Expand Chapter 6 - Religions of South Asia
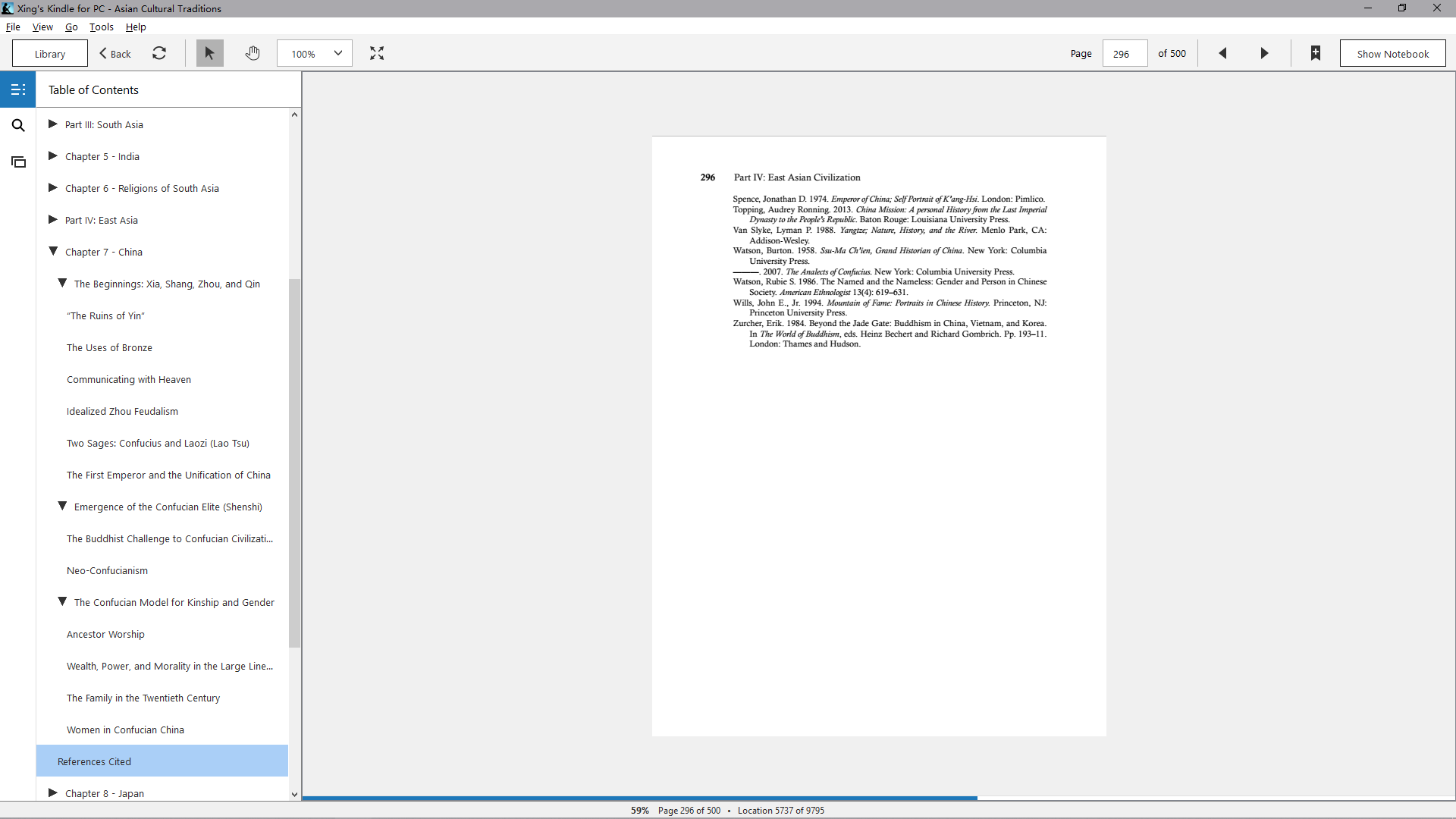The width and height of the screenshot is (1456, 819). [53, 187]
